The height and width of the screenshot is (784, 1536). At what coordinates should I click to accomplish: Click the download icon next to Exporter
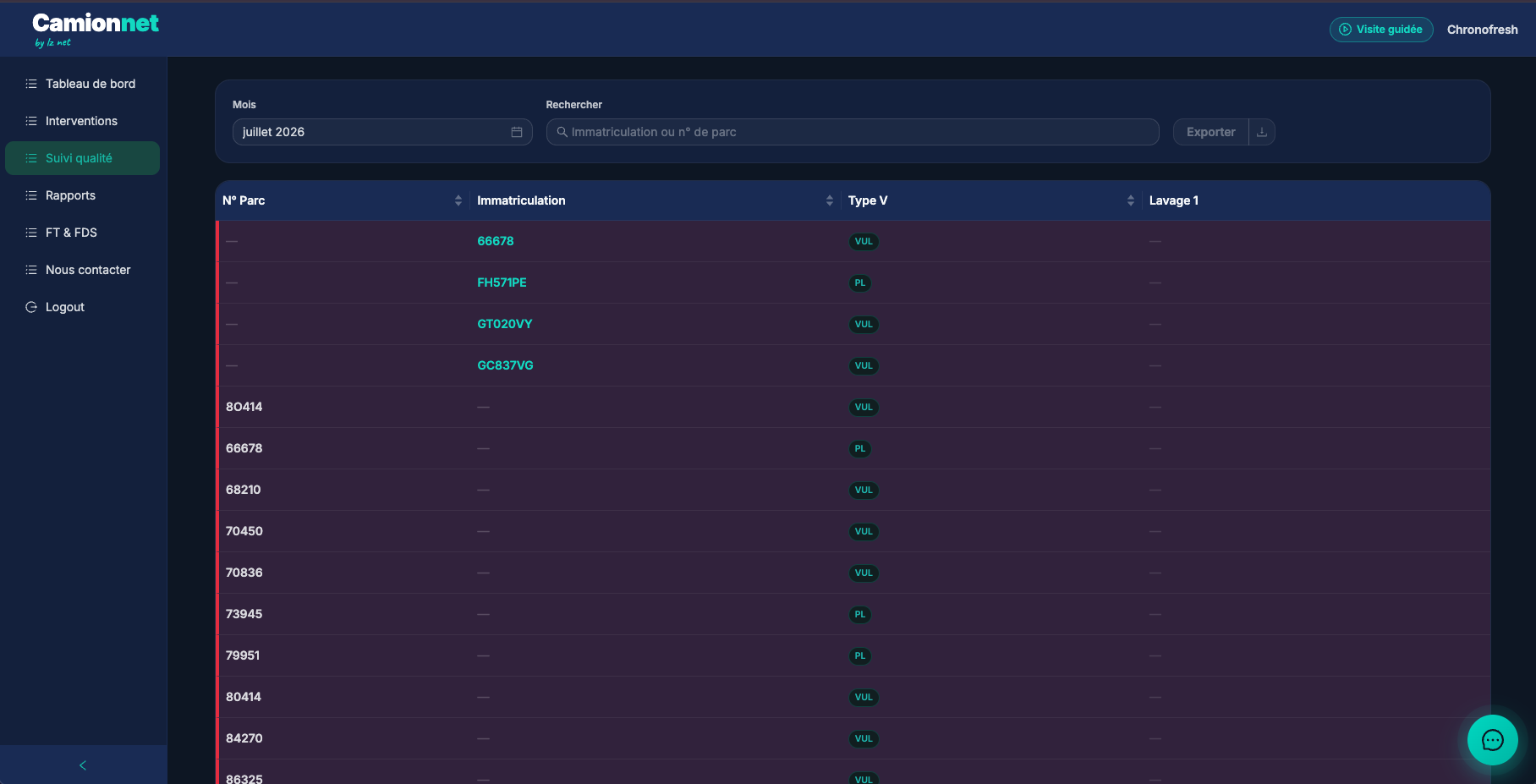click(1262, 132)
